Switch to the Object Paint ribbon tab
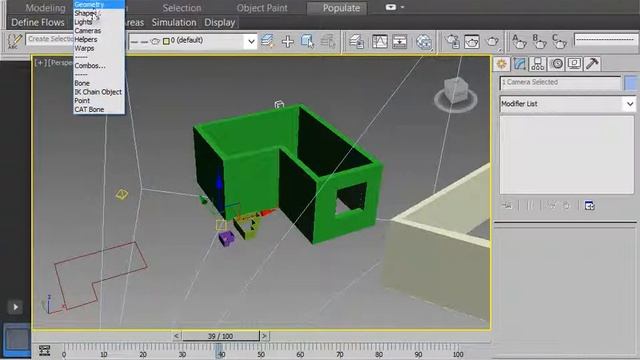The image size is (640, 360). coord(262,8)
